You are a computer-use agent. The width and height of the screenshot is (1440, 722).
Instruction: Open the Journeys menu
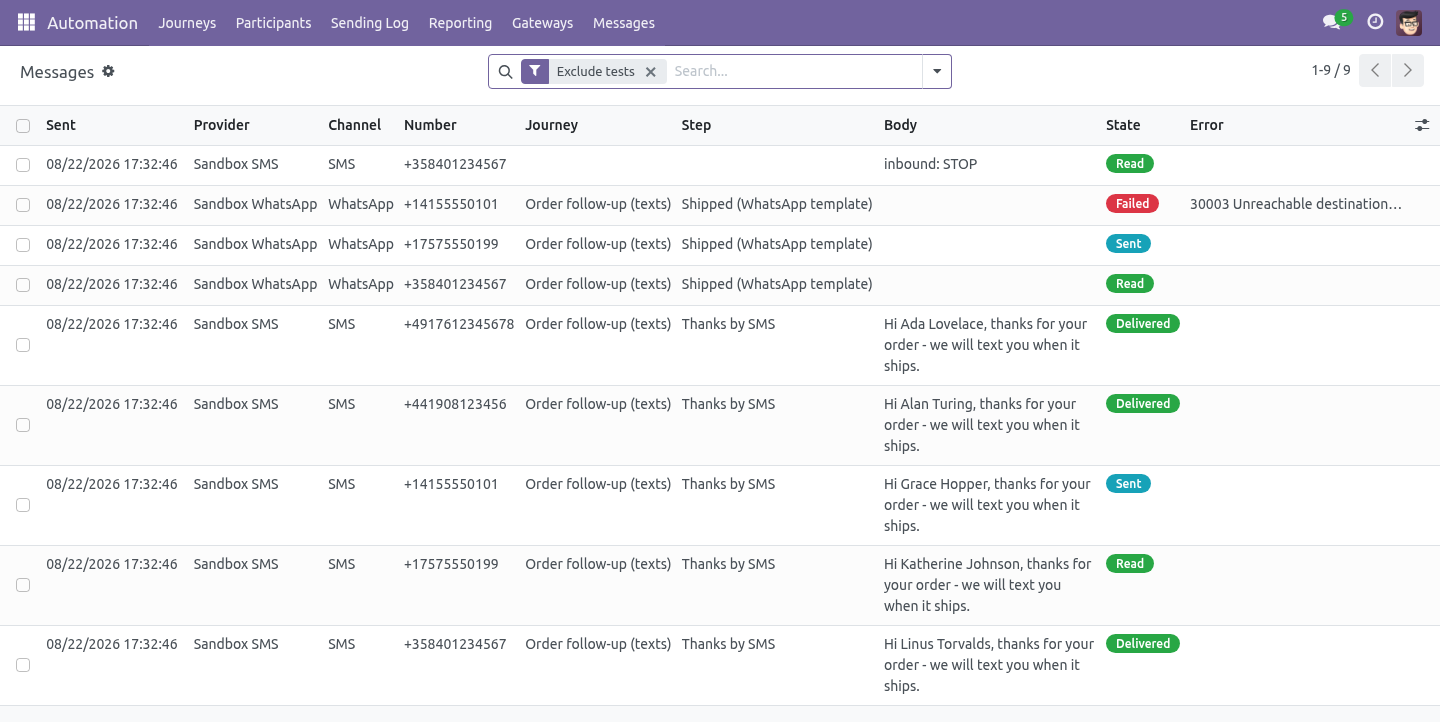click(187, 22)
